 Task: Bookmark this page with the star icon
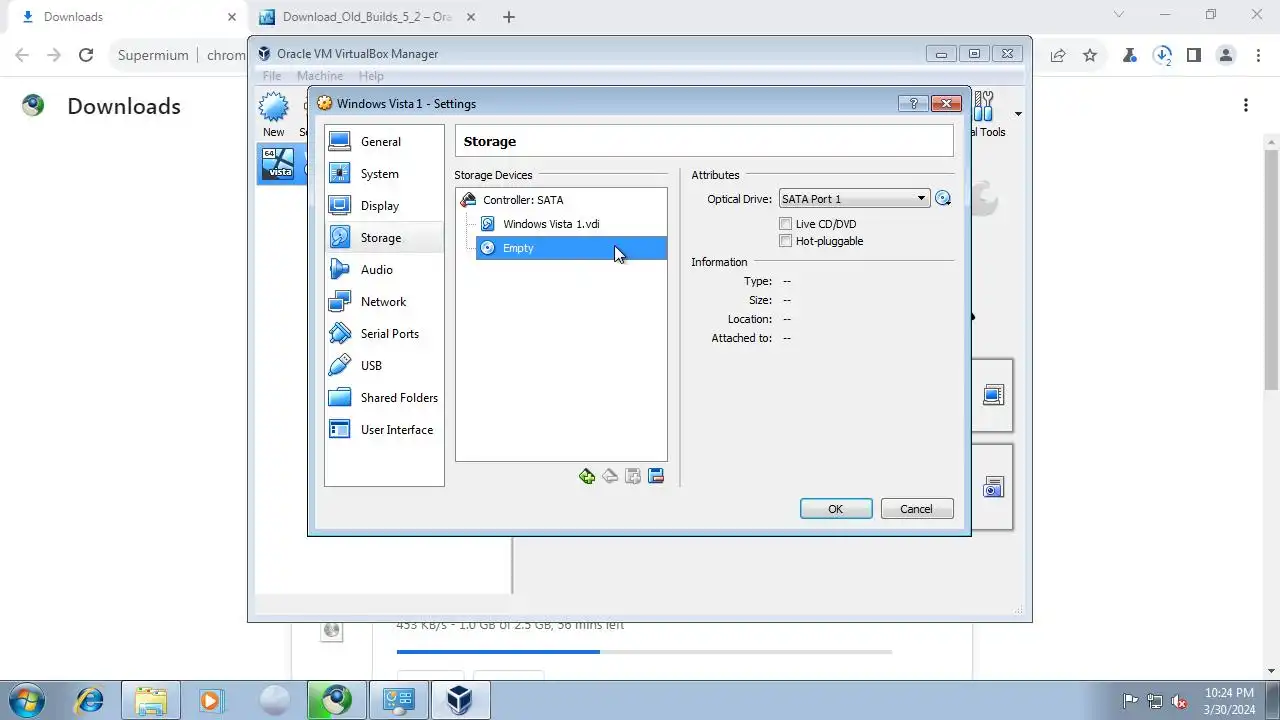1090,55
